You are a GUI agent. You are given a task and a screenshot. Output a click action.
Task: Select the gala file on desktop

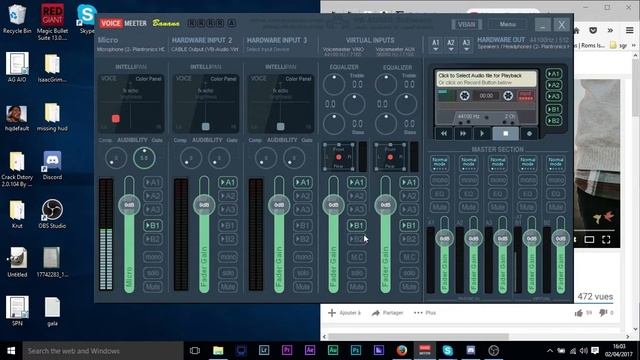point(52,312)
